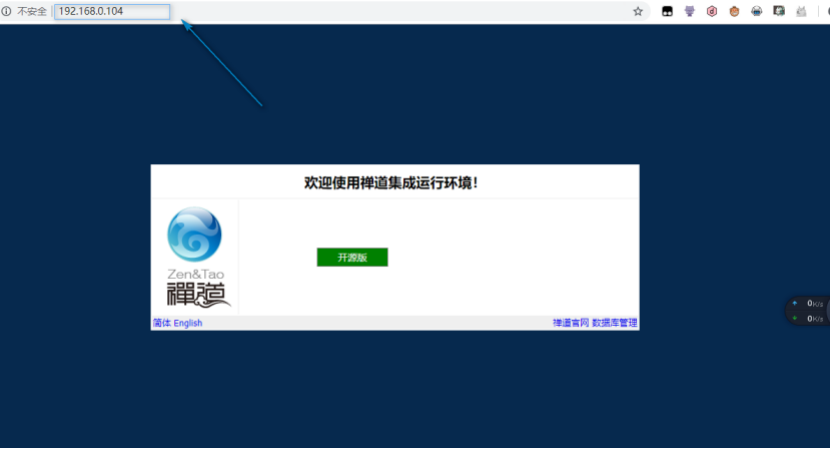Screen dimensions: 830x450
Task: Open the 禅道官网 link
Action: [x=571, y=323]
